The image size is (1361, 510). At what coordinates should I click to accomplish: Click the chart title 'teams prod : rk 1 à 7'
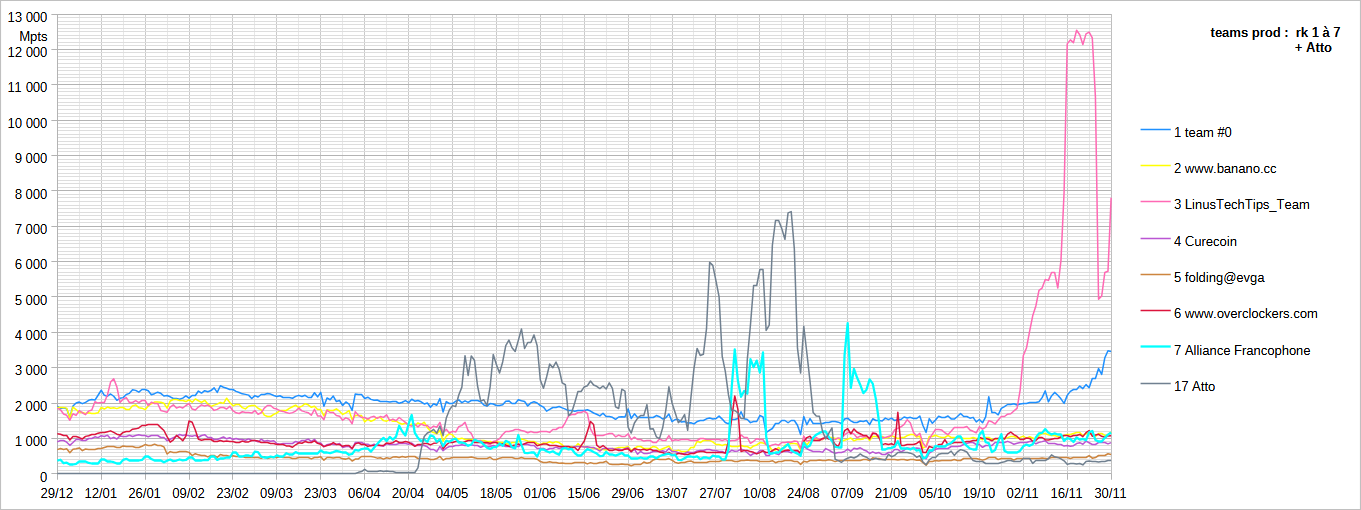point(1275,33)
